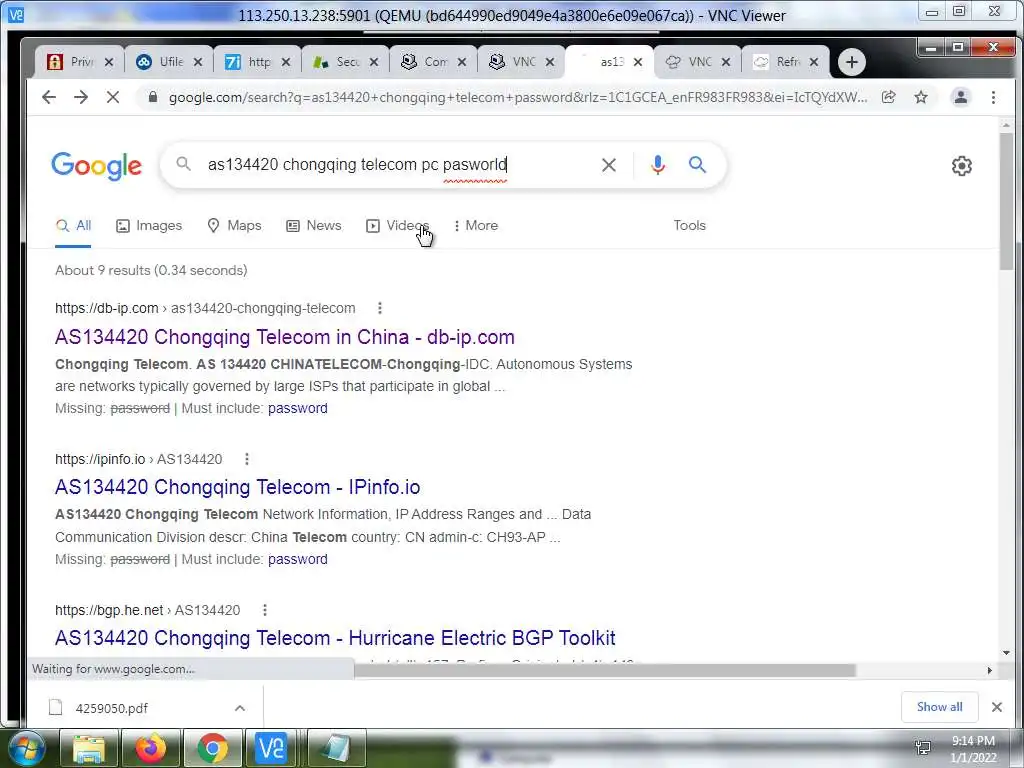The width and height of the screenshot is (1024, 768).
Task: Click the Chrome forward arrow
Action: pyautogui.click(x=80, y=97)
